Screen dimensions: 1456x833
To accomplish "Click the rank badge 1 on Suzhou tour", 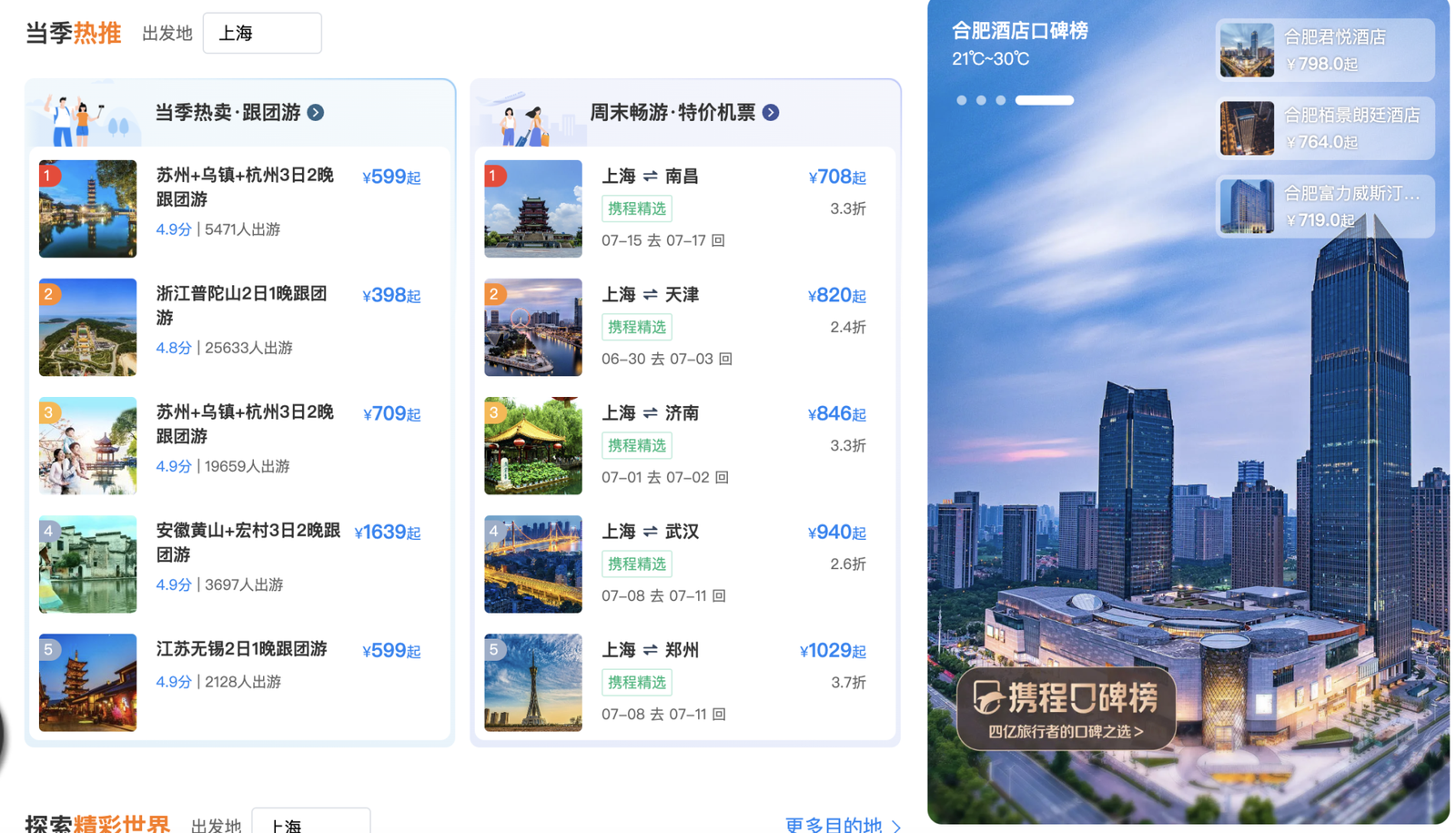I will coord(48,176).
